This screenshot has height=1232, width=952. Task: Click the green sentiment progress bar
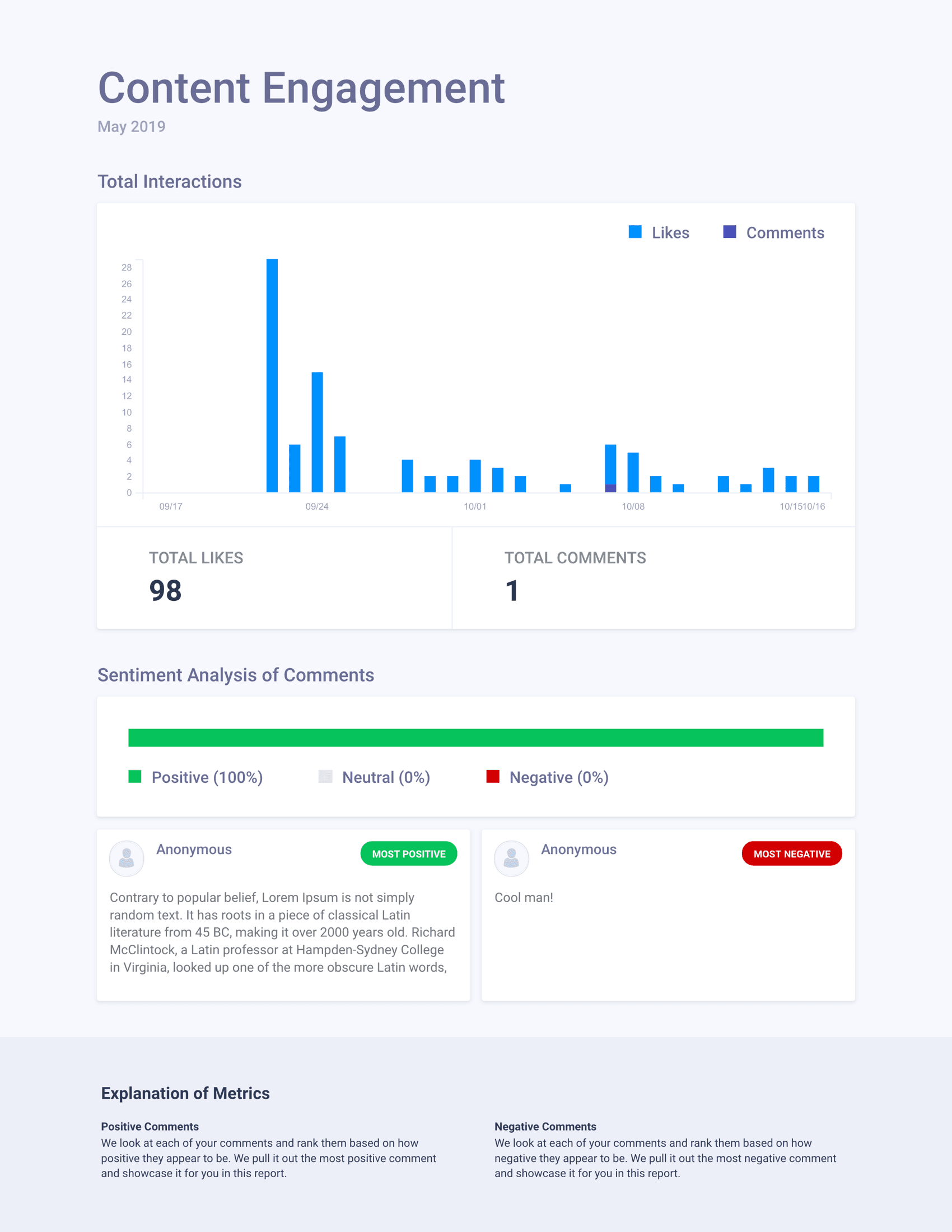(x=476, y=738)
